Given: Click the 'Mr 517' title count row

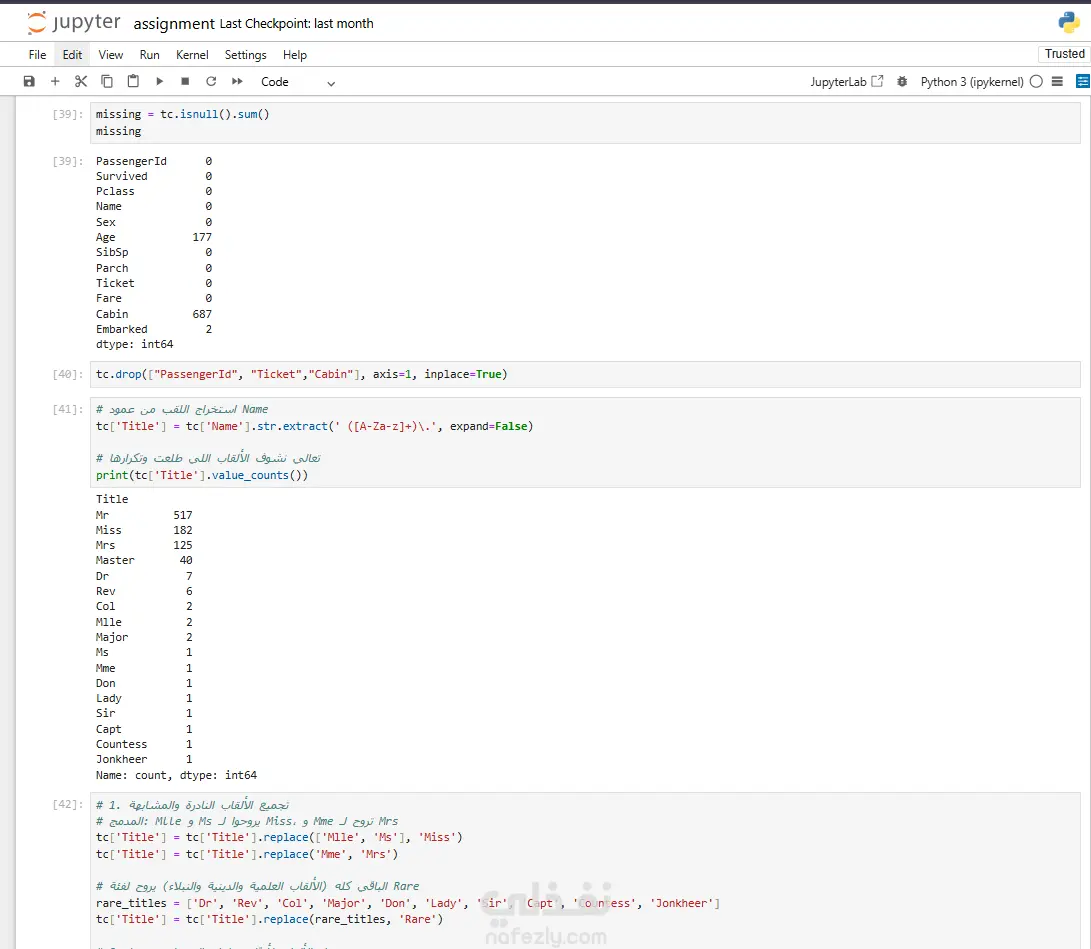Looking at the screenshot, I should coord(144,515).
